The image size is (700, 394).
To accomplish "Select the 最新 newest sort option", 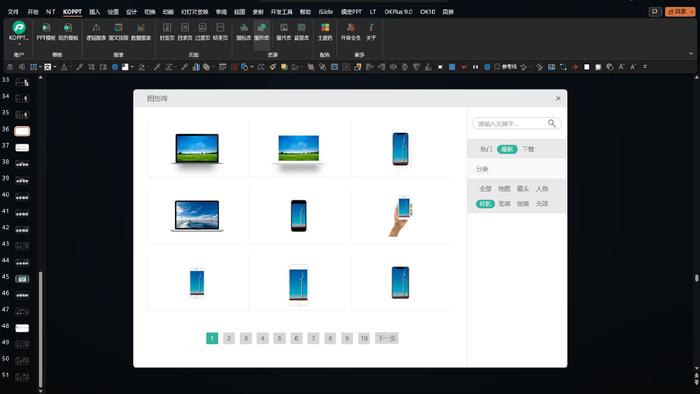I will pos(507,149).
